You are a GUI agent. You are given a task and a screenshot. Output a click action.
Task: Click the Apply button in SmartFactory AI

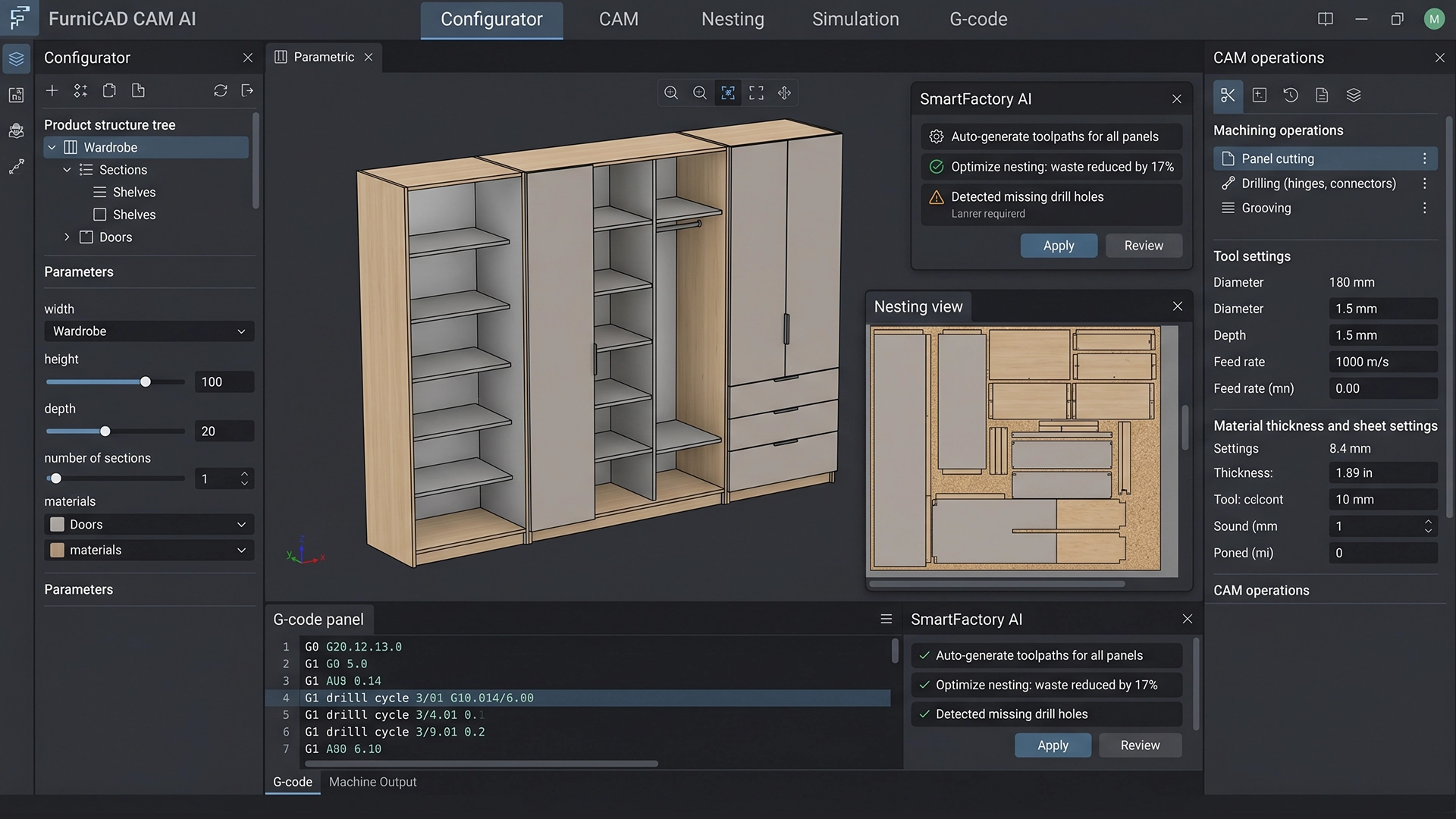(1059, 246)
